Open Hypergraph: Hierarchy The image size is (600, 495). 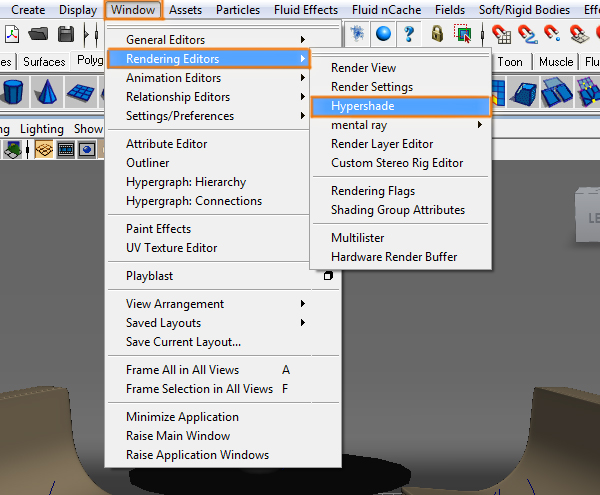(x=209, y=182)
